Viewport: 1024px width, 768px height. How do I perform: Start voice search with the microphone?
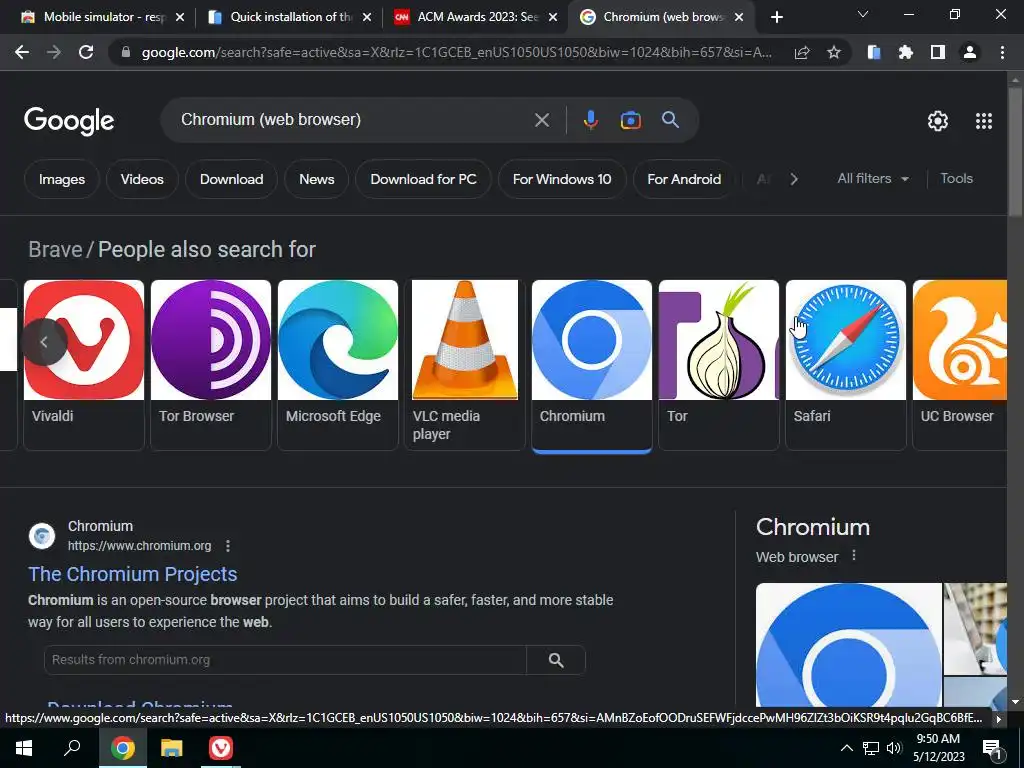(x=590, y=120)
